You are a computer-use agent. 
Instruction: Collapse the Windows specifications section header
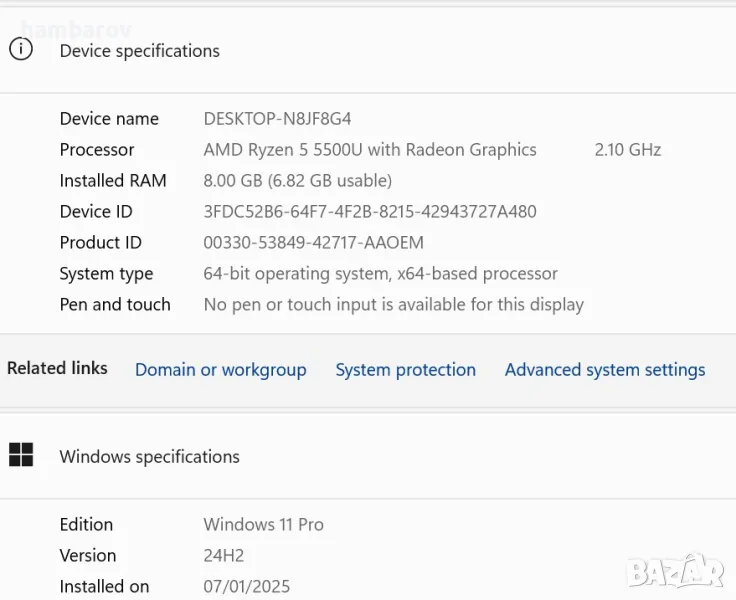[149, 457]
